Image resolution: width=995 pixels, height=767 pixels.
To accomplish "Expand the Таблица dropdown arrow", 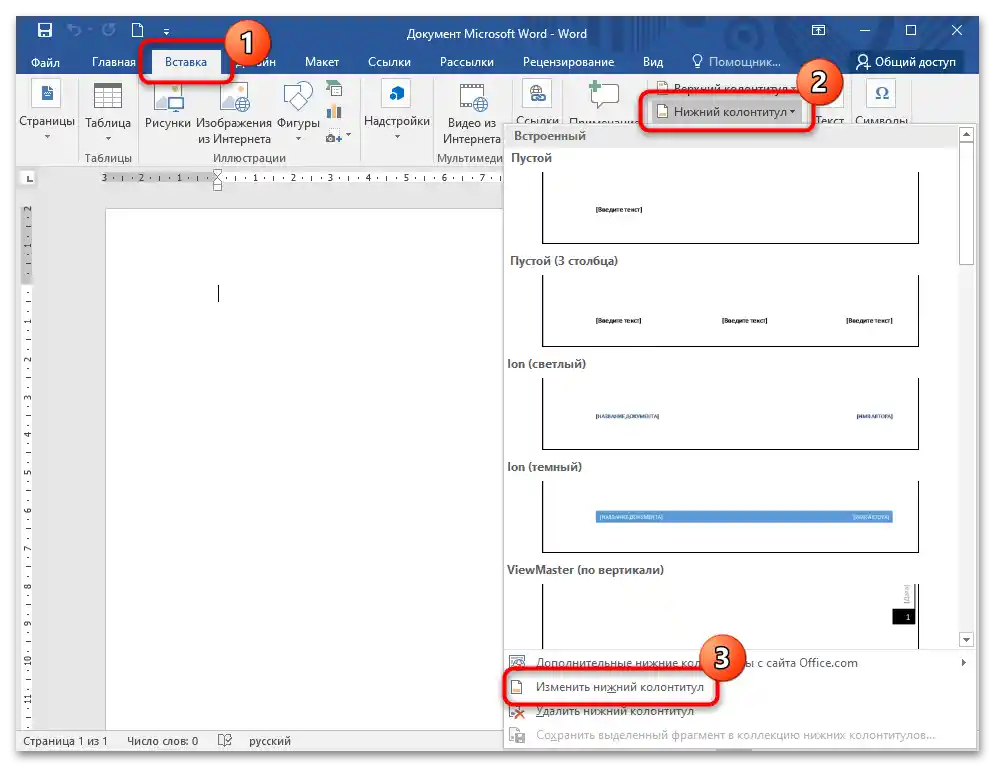I will tap(108, 138).
